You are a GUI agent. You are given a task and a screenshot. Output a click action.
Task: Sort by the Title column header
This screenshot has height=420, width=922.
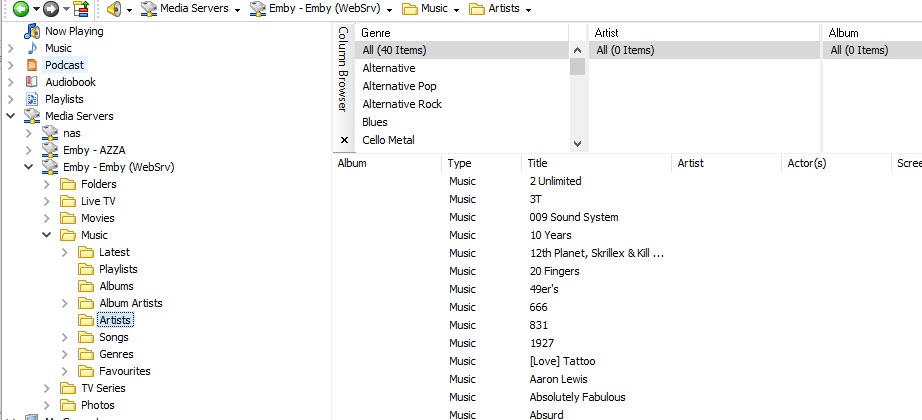pos(538,163)
